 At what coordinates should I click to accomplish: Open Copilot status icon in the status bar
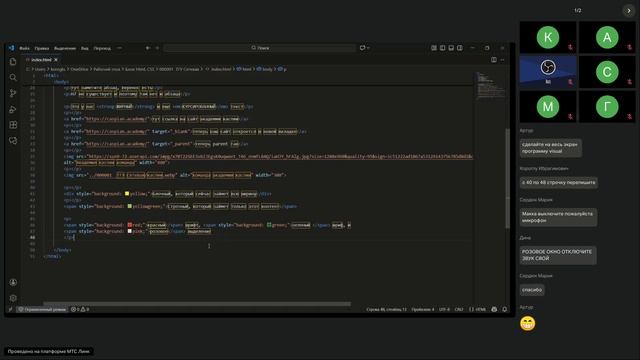tap(494, 309)
